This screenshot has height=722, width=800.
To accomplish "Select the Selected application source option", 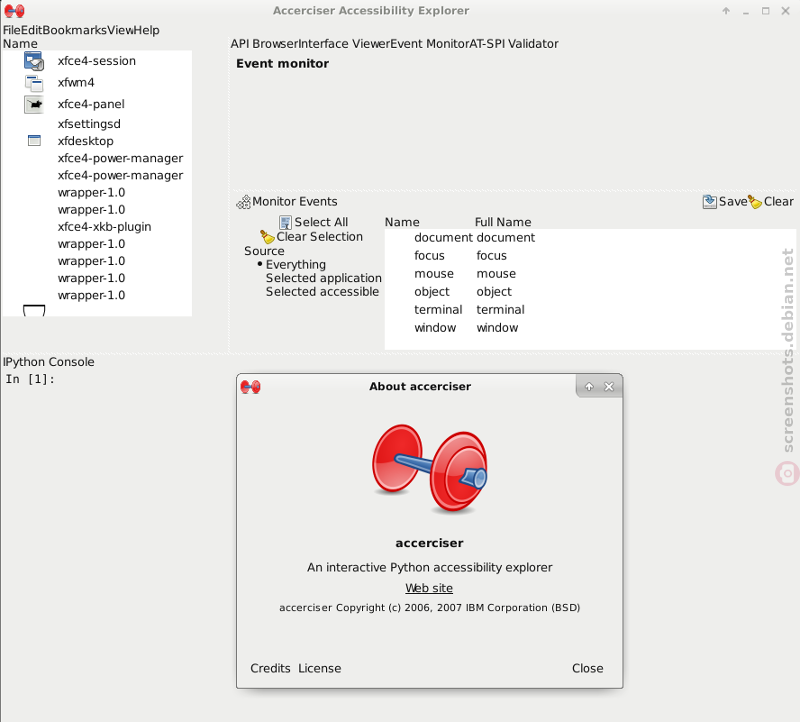I will click(323, 278).
